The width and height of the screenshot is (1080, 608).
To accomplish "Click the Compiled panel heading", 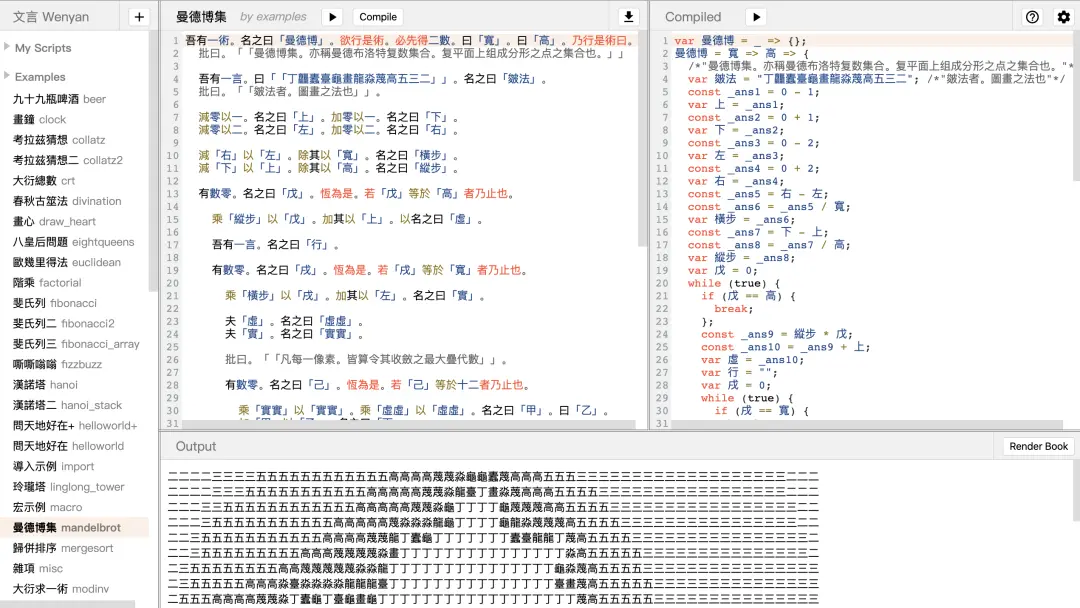I will tap(693, 17).
